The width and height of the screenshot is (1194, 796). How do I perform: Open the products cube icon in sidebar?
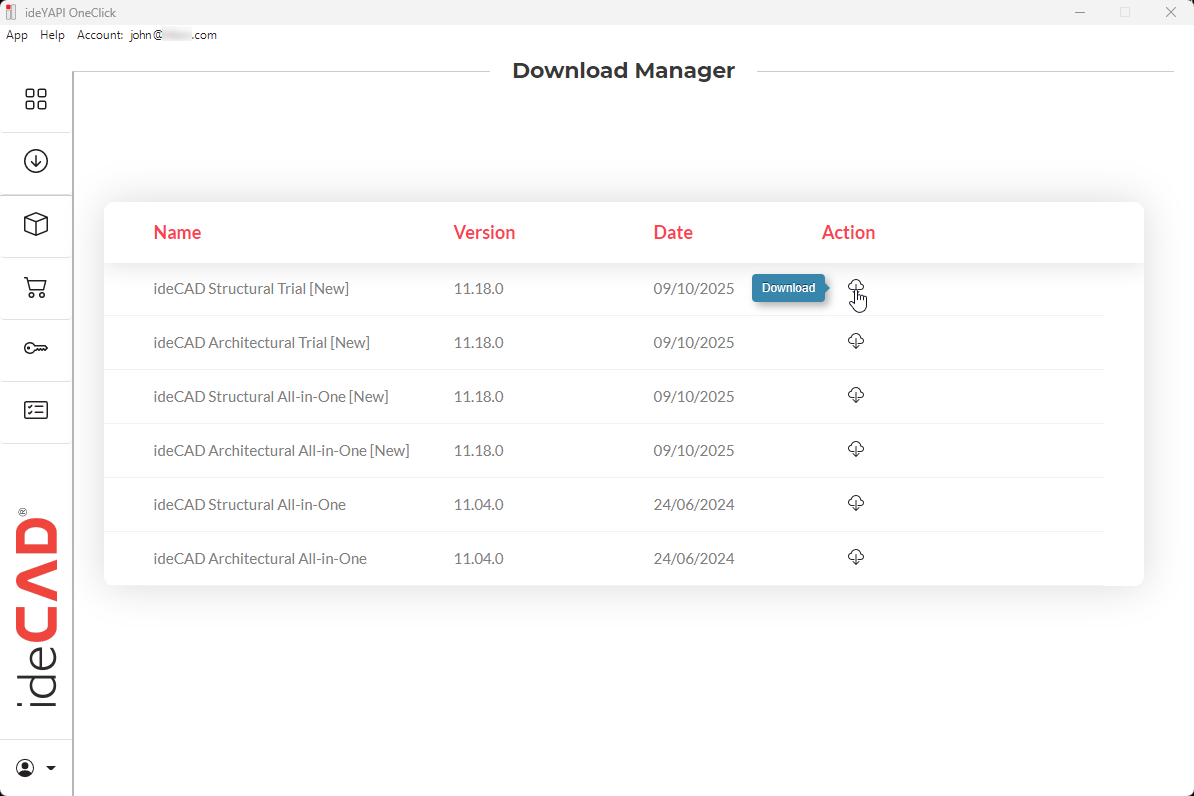coord(36,224)
